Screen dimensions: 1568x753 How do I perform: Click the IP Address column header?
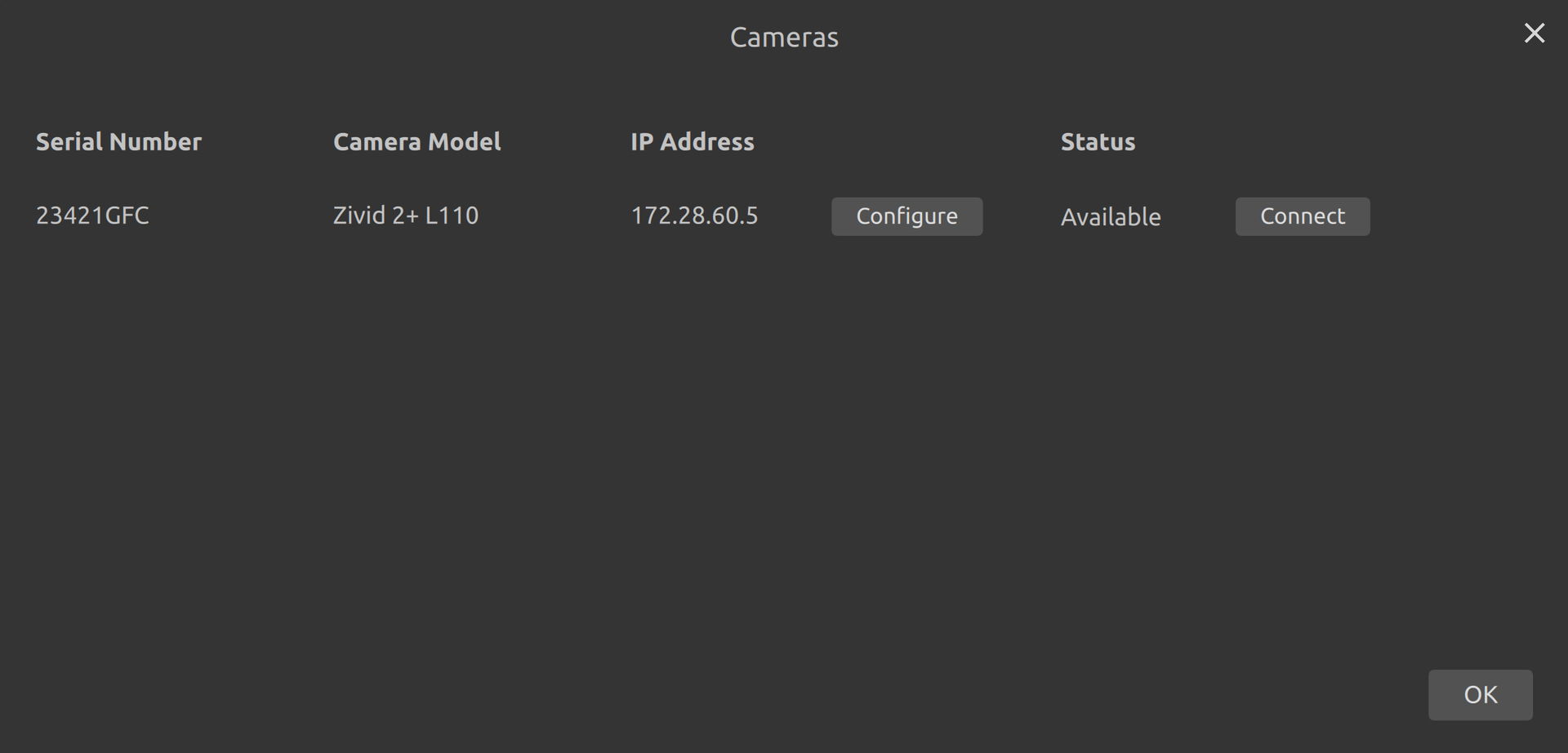coord(692,142)
